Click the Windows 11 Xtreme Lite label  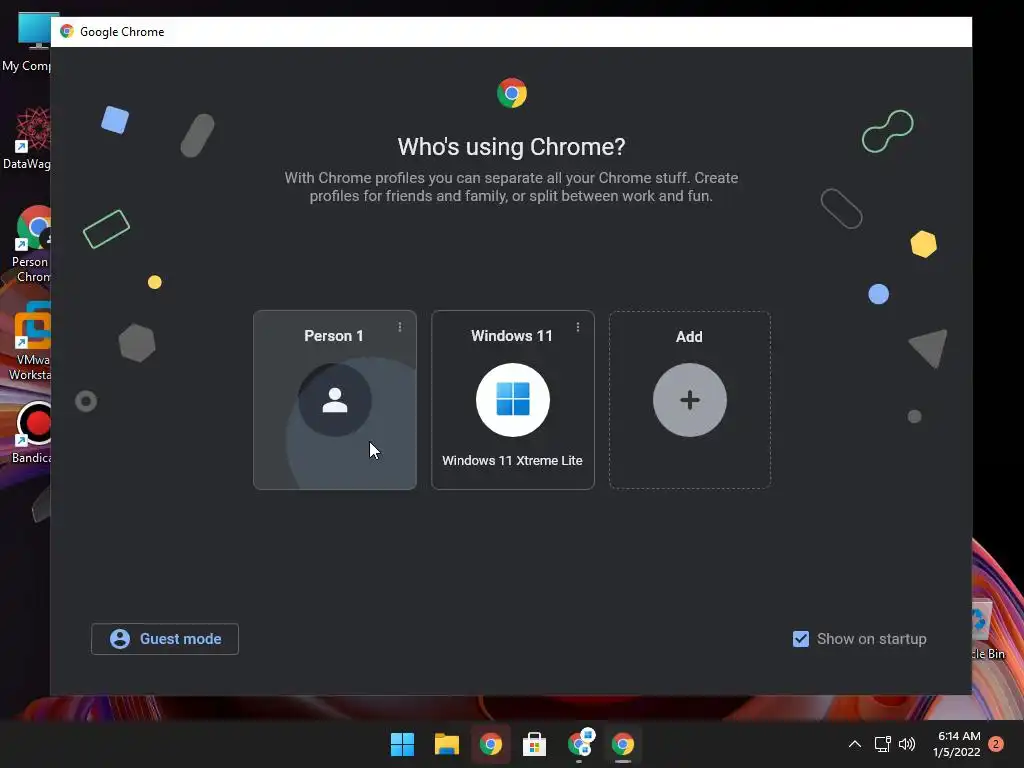pyautogui.click(x=513, y=460)
